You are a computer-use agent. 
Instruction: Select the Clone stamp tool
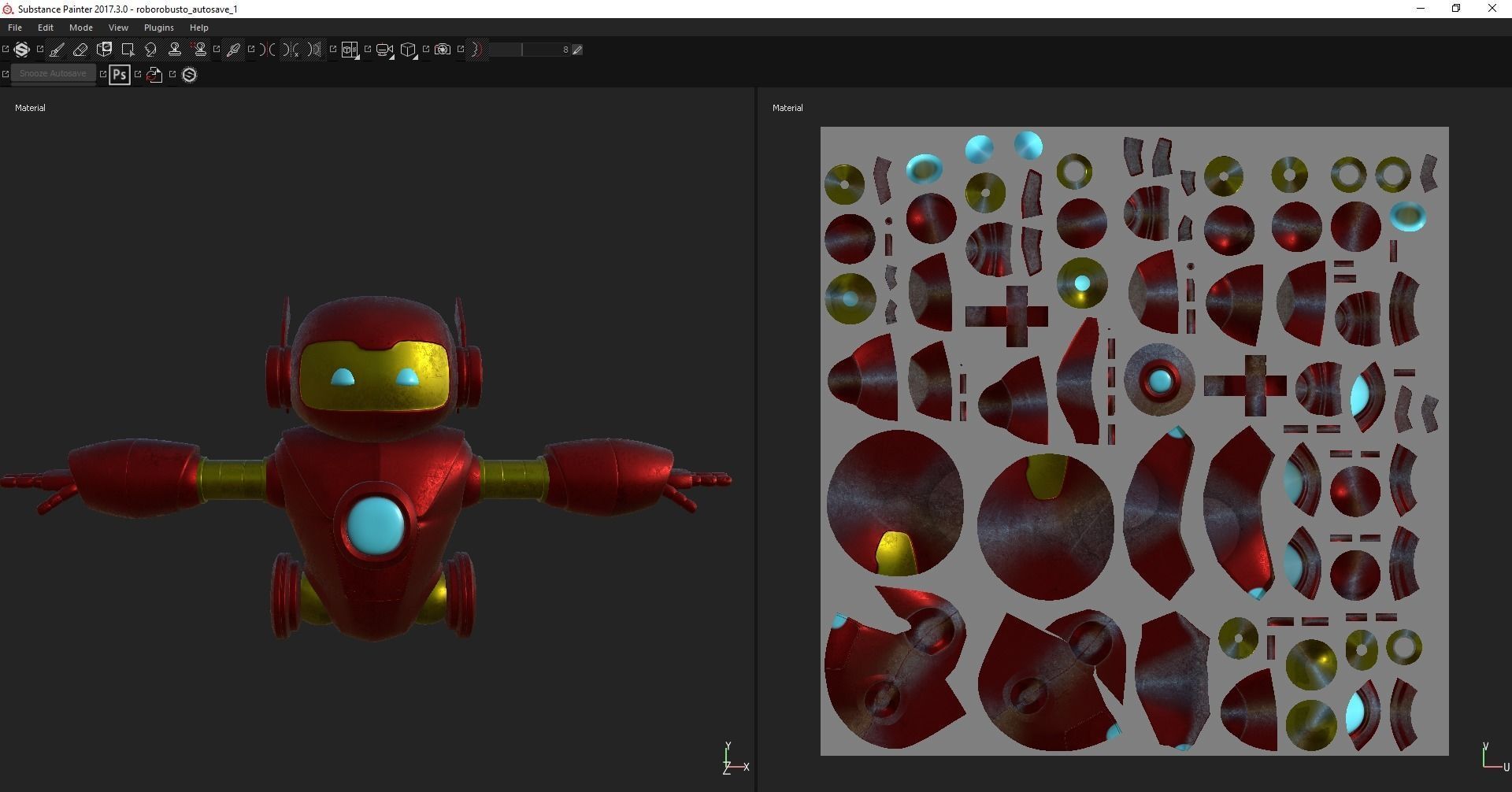[x=175, y=50]
